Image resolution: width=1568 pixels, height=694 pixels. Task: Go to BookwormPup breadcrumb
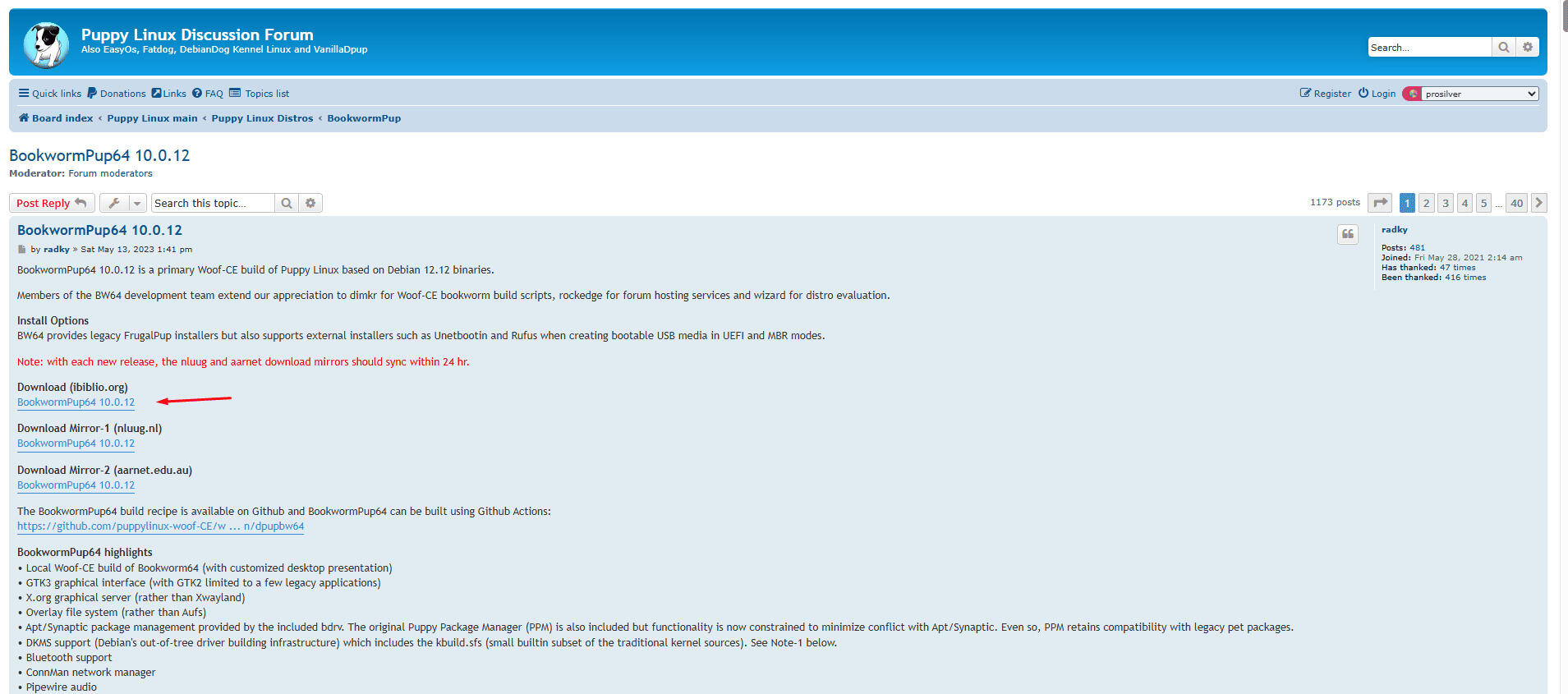pyautogui.click(x=364, y=118)
